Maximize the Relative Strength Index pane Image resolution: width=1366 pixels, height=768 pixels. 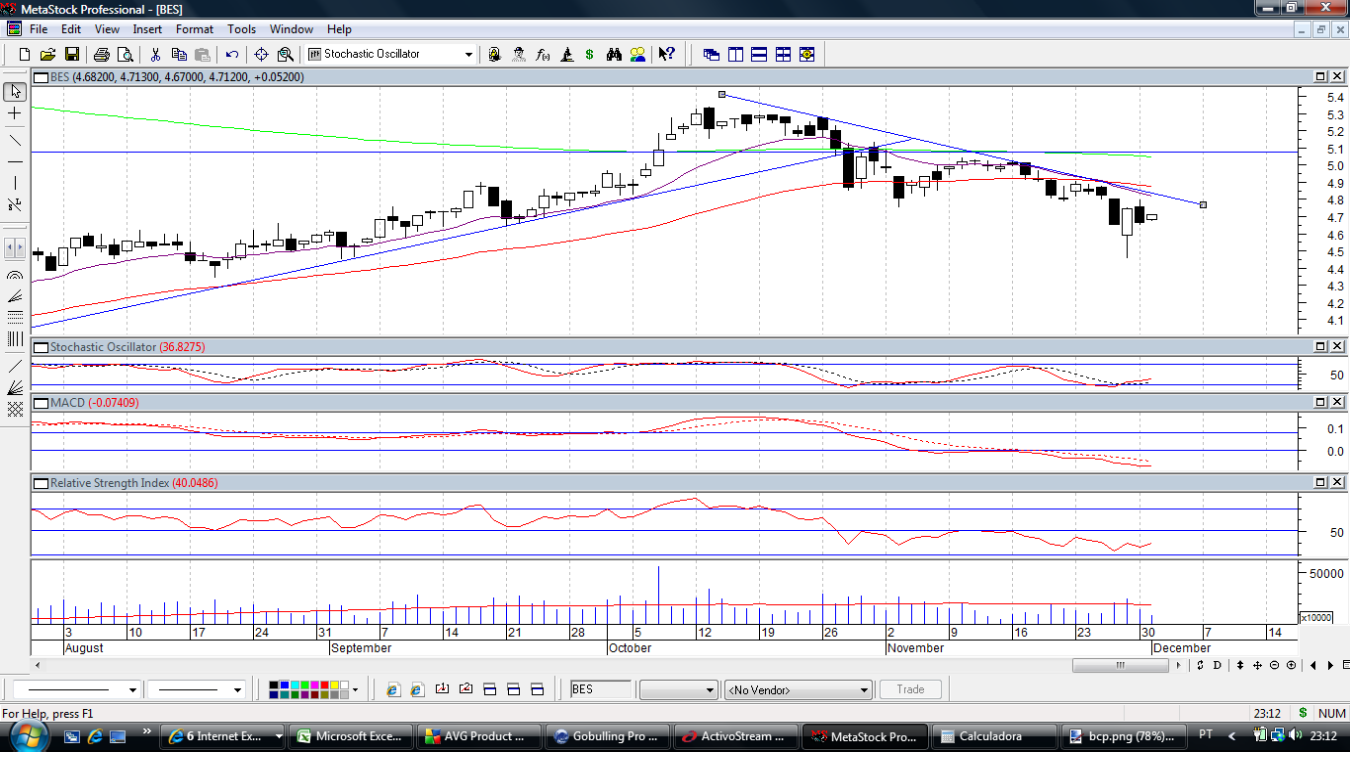[x=1320, y=483]
